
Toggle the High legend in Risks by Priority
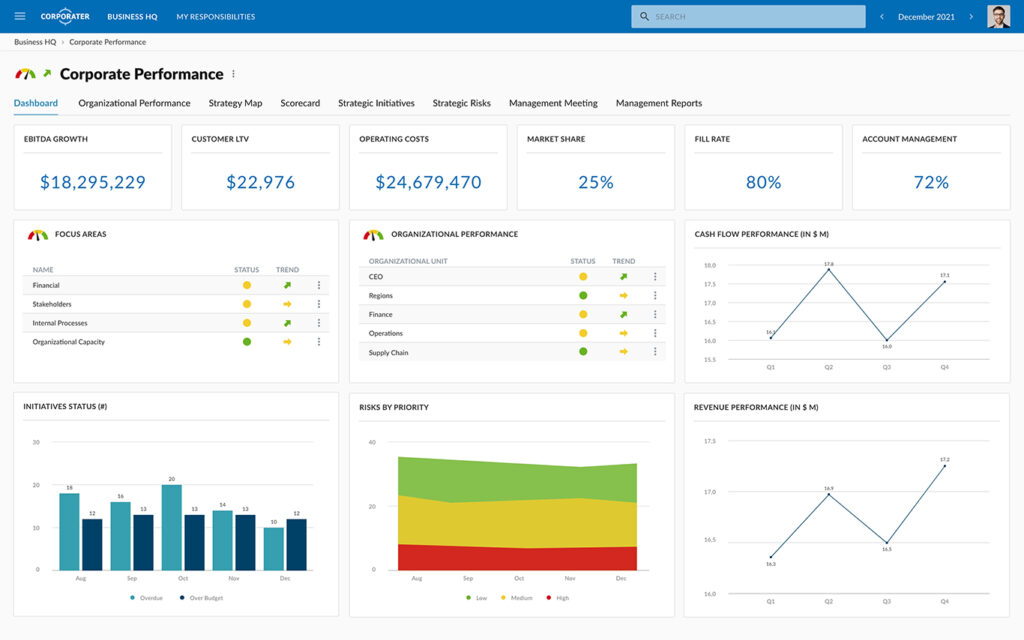point(557,598)
